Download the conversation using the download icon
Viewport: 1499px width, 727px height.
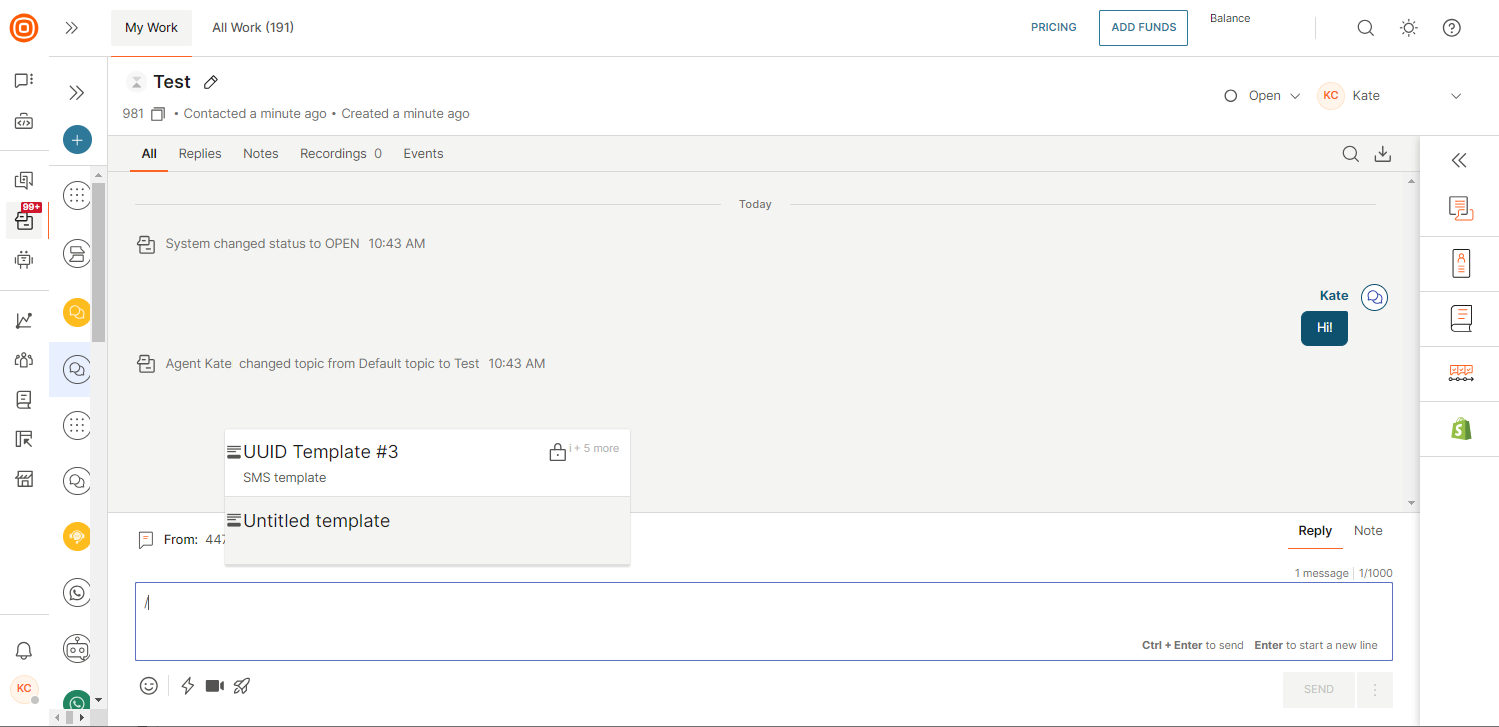point(1383,154)
